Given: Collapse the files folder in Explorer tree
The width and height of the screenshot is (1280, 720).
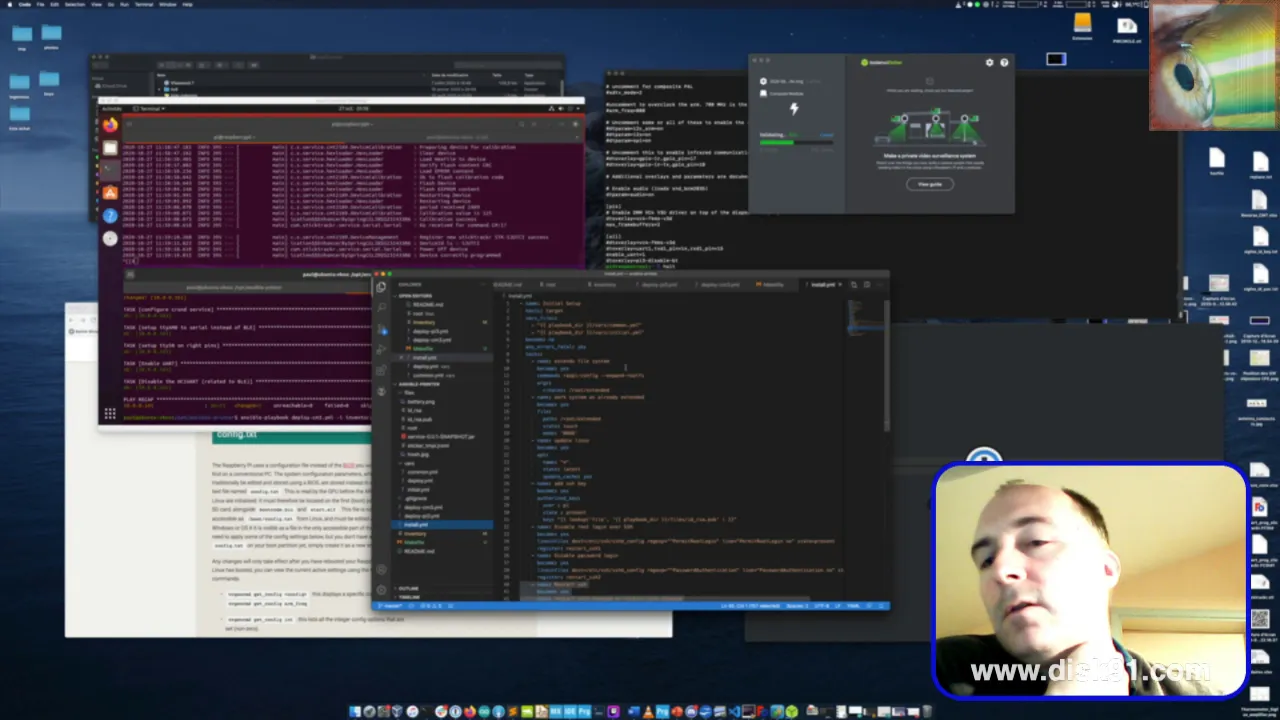Looking at the screenshot, I should (408, 393).
